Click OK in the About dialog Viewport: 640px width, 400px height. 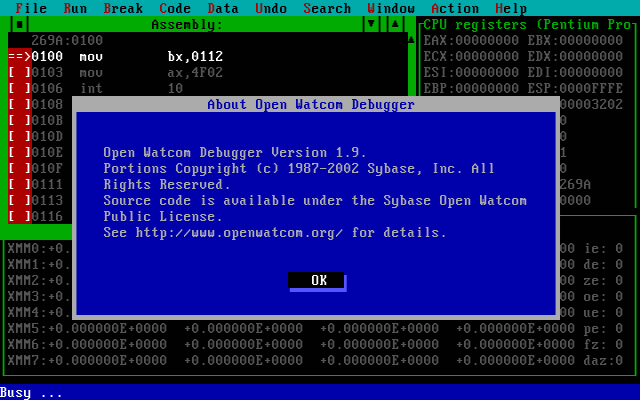click(x=316, y=280)
